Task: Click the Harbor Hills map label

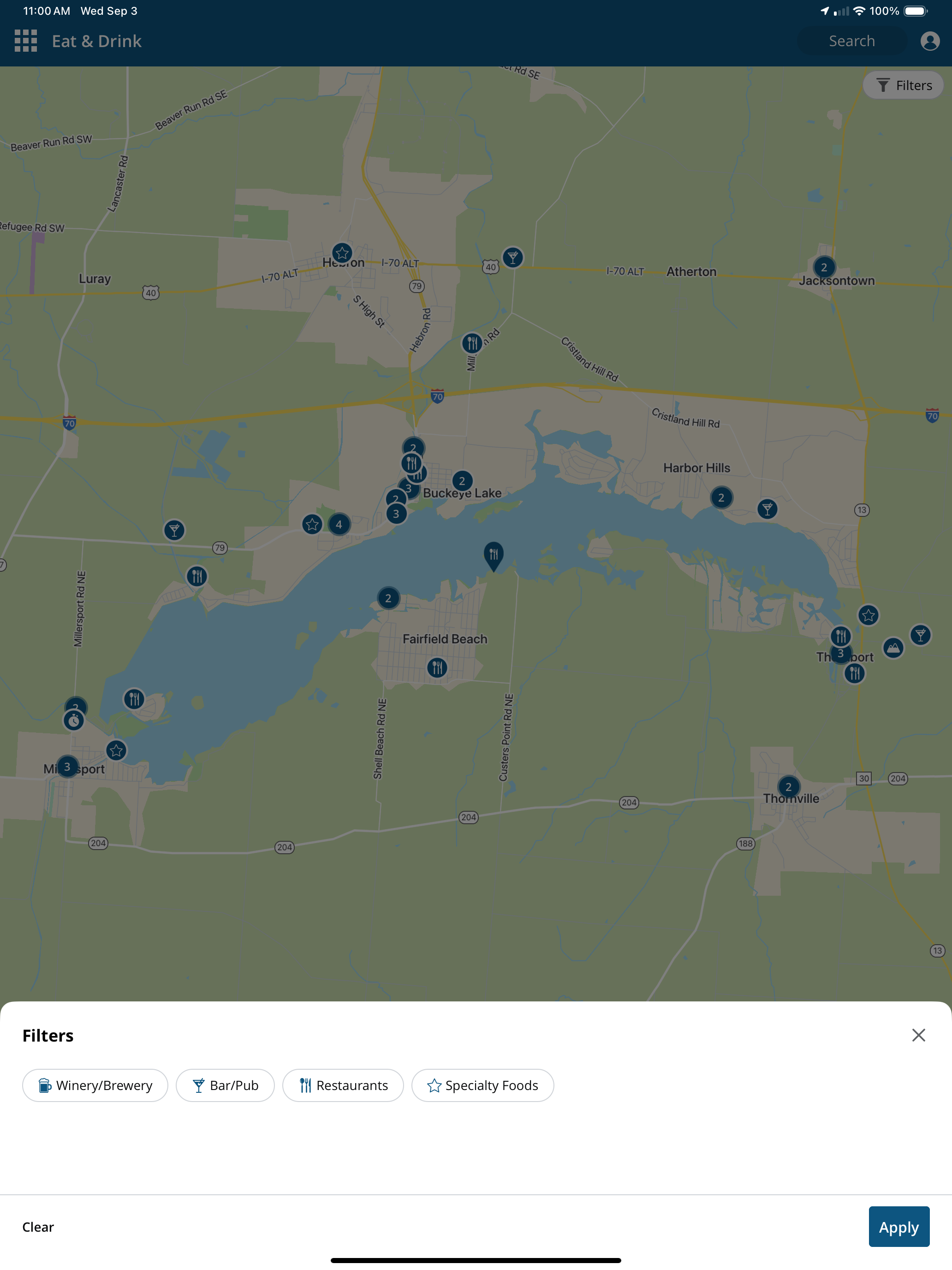Action: click(696, 468)
